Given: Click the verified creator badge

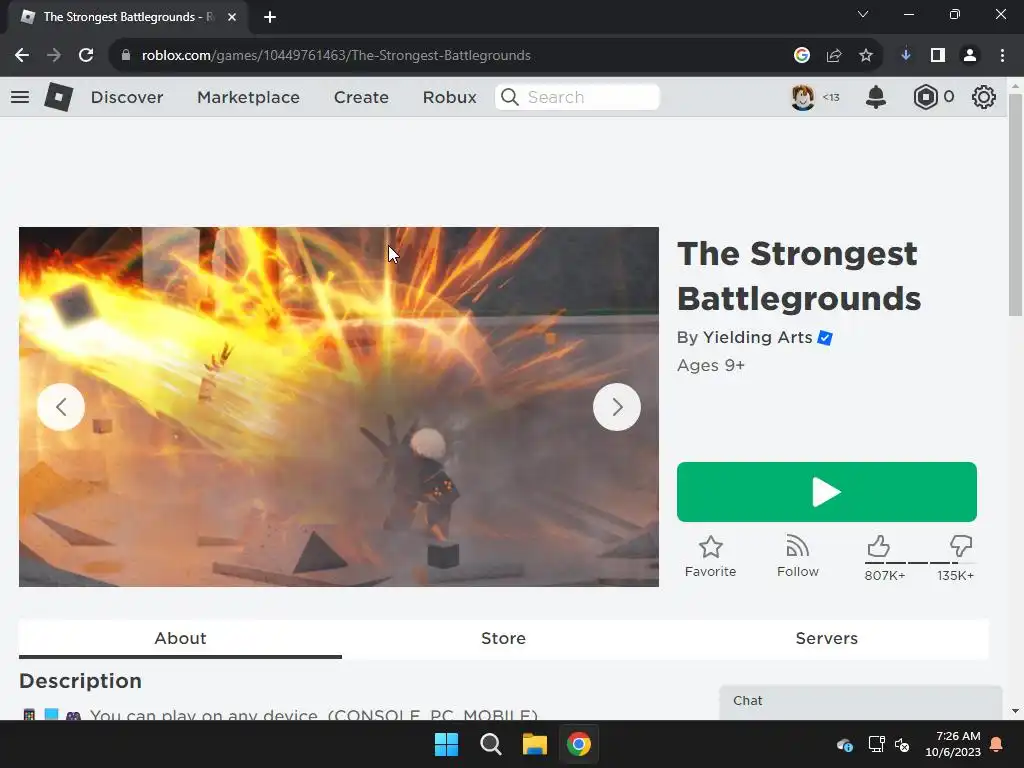Looking at the screenshot, I should (x=825, y=338).
